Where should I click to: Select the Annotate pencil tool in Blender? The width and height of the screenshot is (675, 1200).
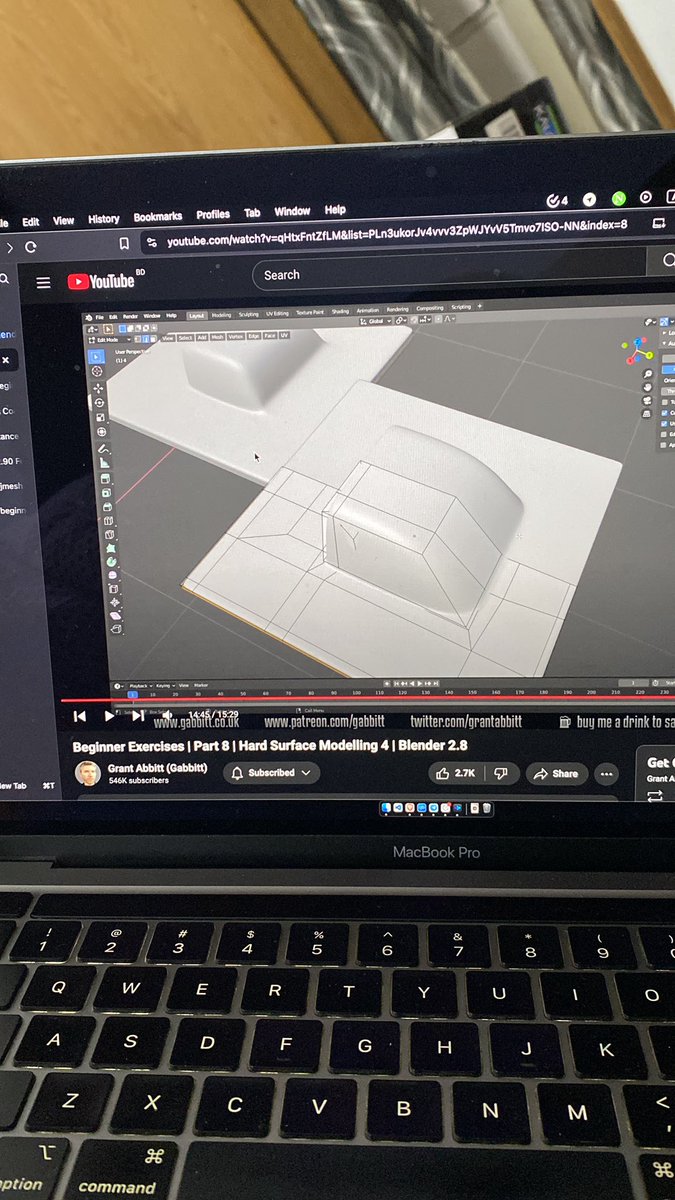coord(103,449)
